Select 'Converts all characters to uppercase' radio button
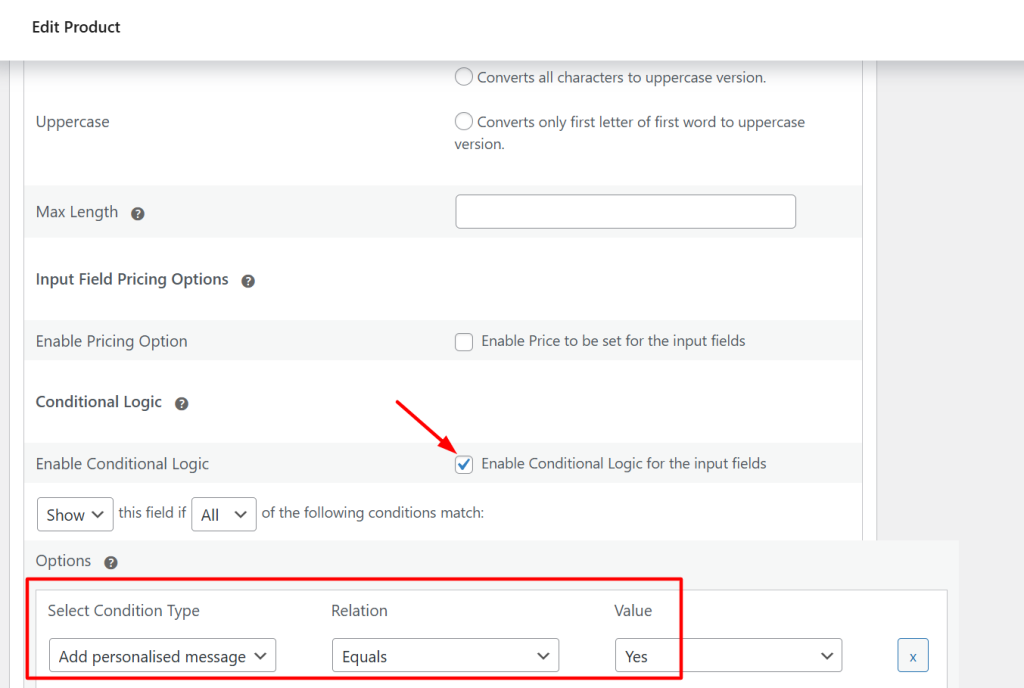The image size is (1024, 688). pyautogui.click(x=464, y=77)
